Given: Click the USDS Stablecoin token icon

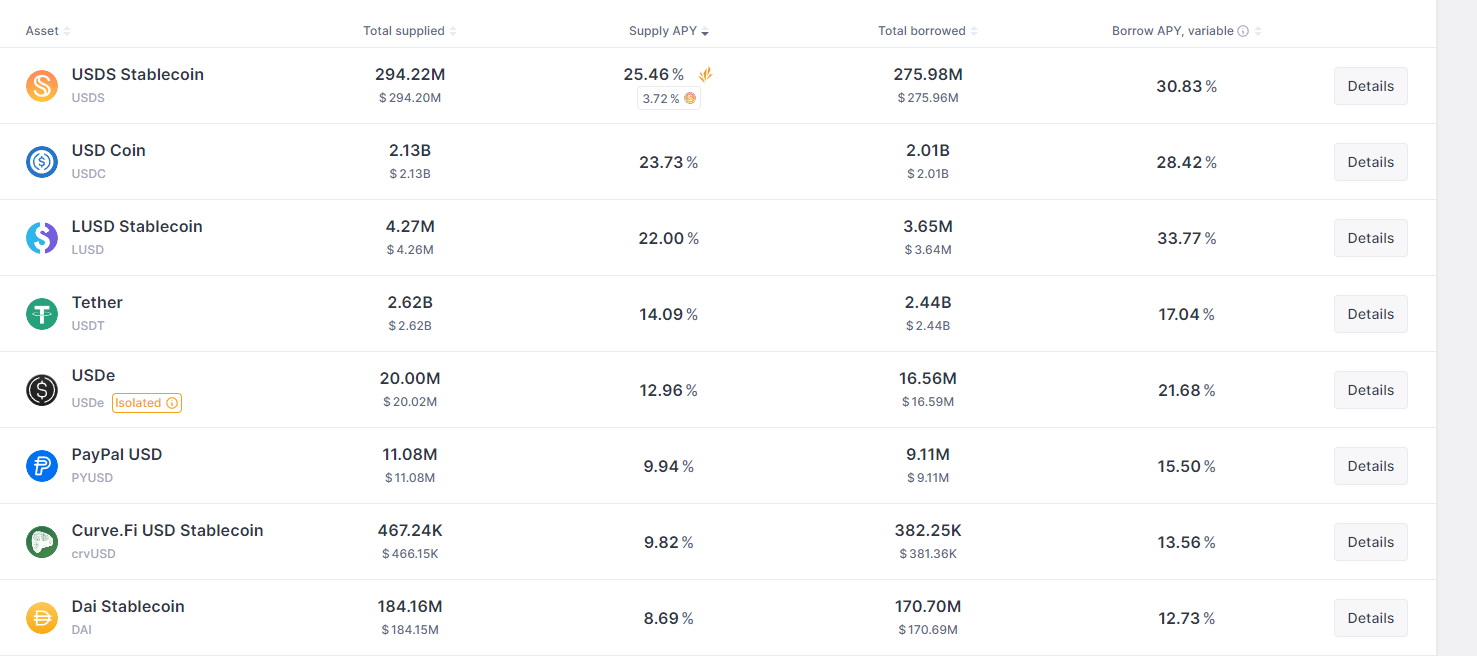Looking at the screenshot, I should [42, 86].
